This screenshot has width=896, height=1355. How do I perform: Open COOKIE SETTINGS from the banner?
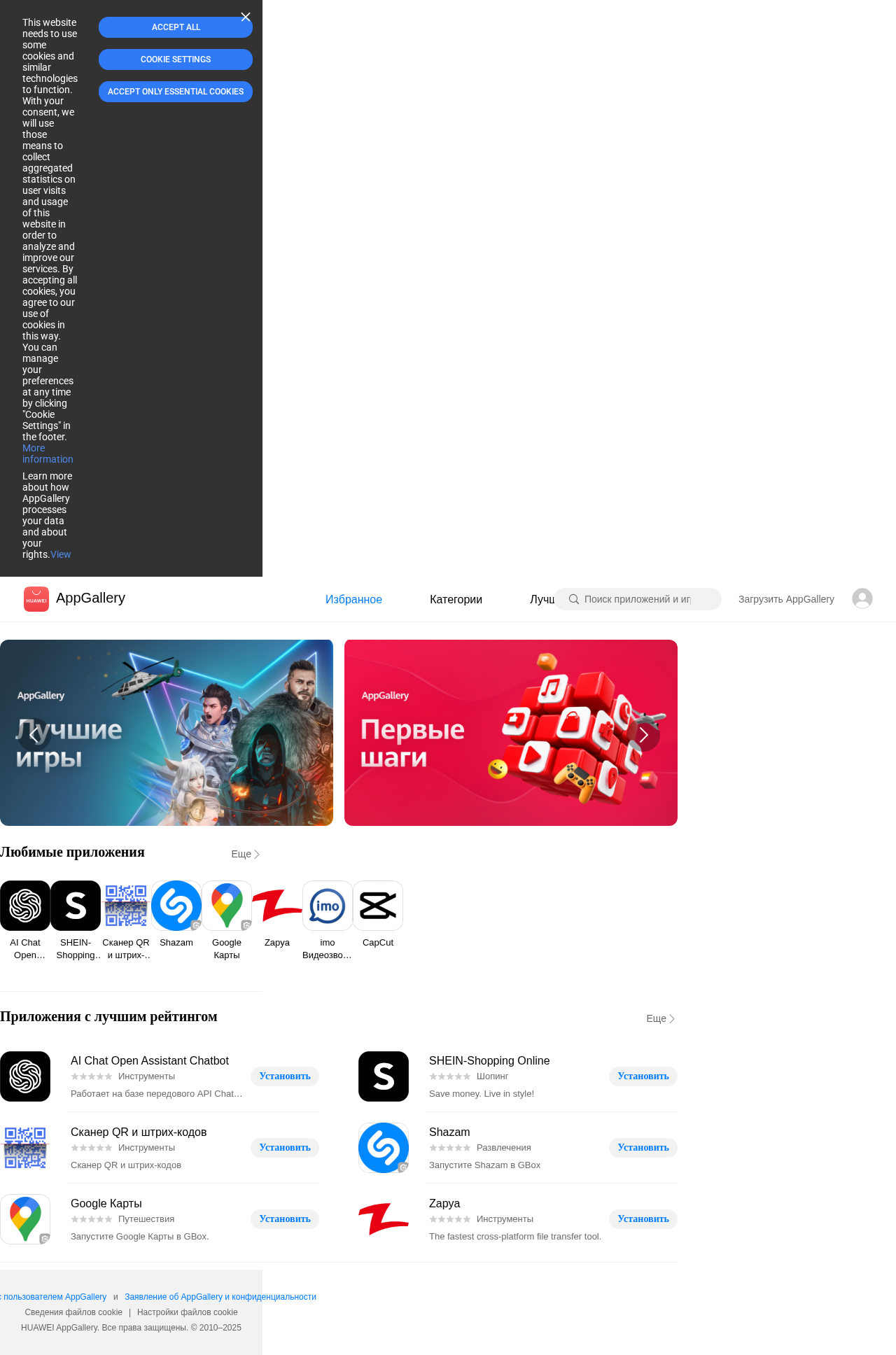point(176,59)
